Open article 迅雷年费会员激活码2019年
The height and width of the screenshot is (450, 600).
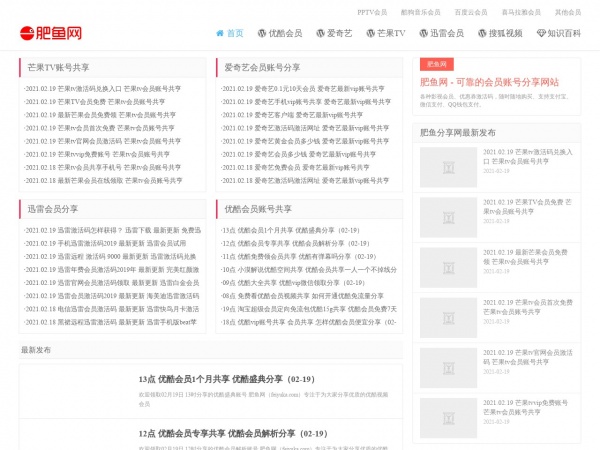click(112, 270)
